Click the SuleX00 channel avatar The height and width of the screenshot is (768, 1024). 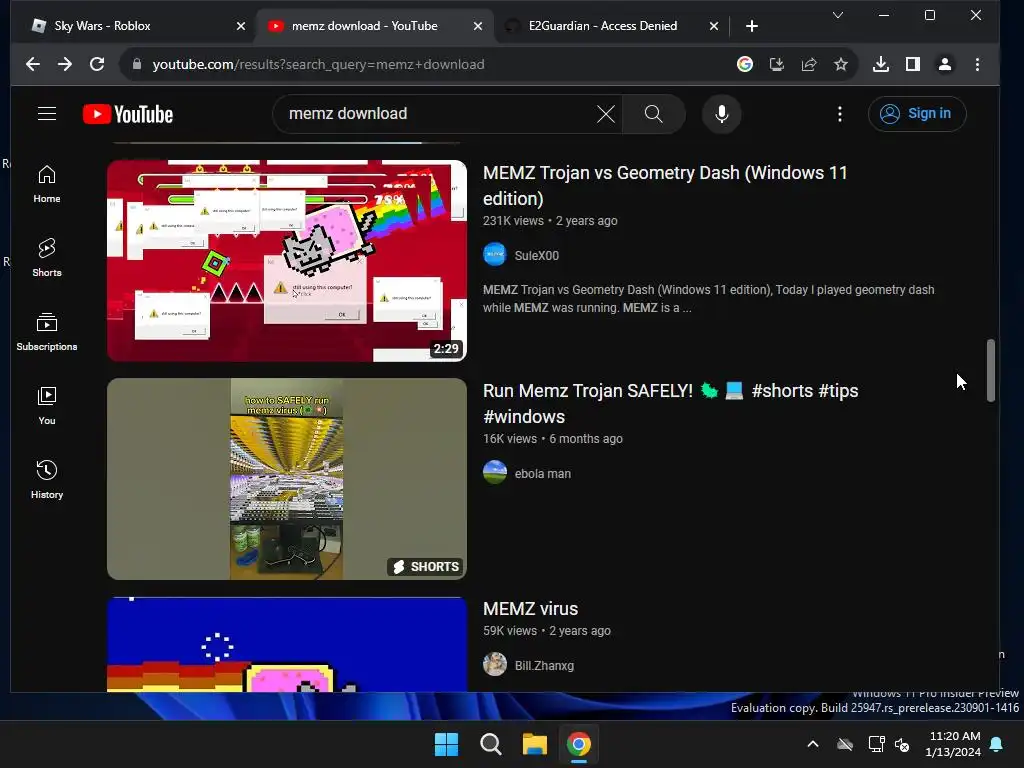point(494,254)
